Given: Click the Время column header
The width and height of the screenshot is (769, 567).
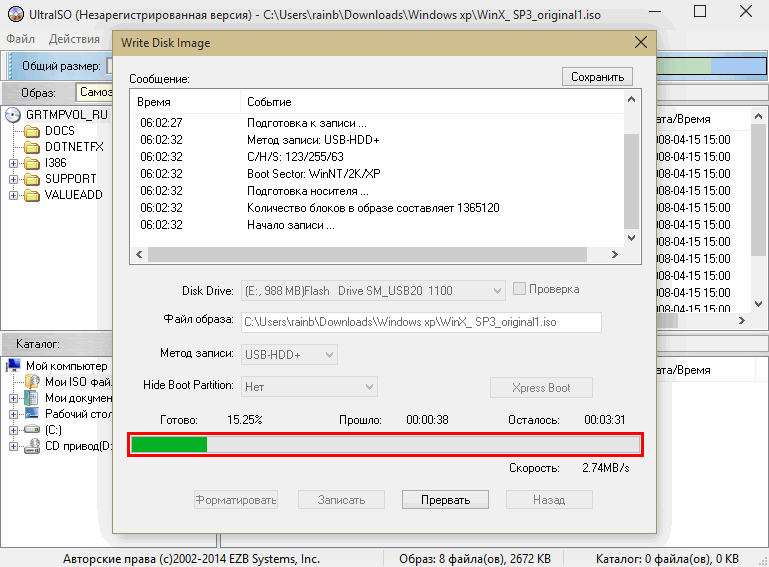Looking at the screenshot, I should (186, 102).
